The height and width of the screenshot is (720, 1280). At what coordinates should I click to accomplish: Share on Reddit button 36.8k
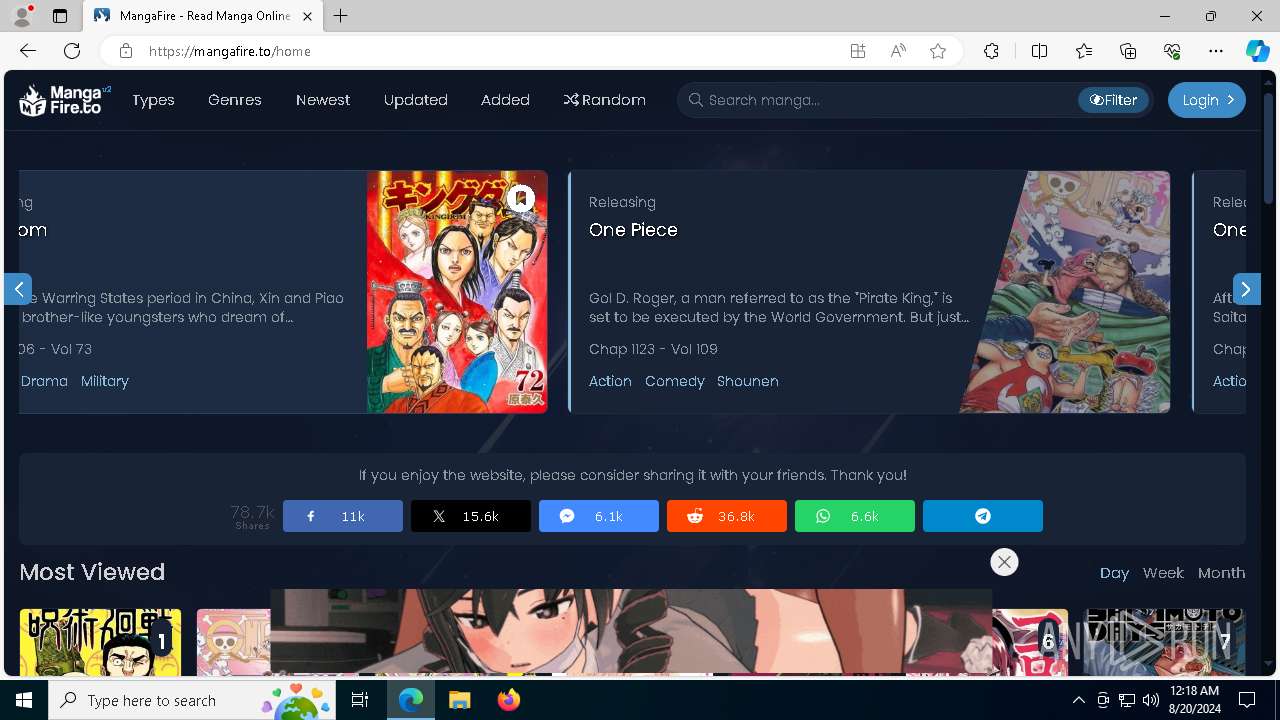(727, 516)
